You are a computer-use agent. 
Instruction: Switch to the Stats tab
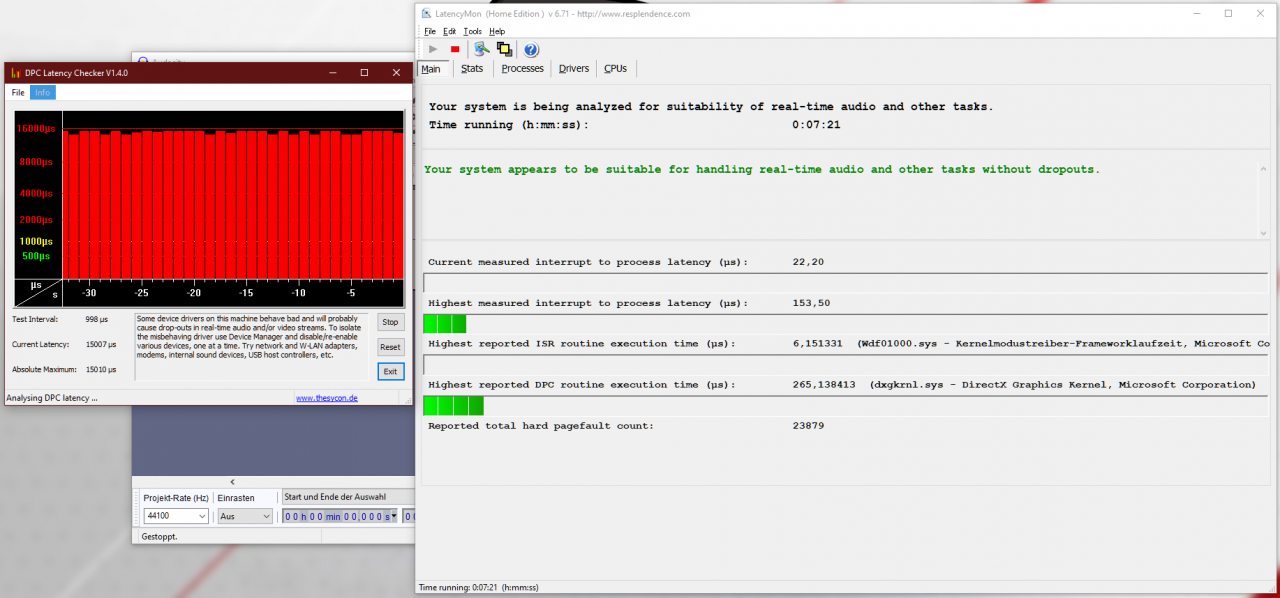[x=472, y=69]
